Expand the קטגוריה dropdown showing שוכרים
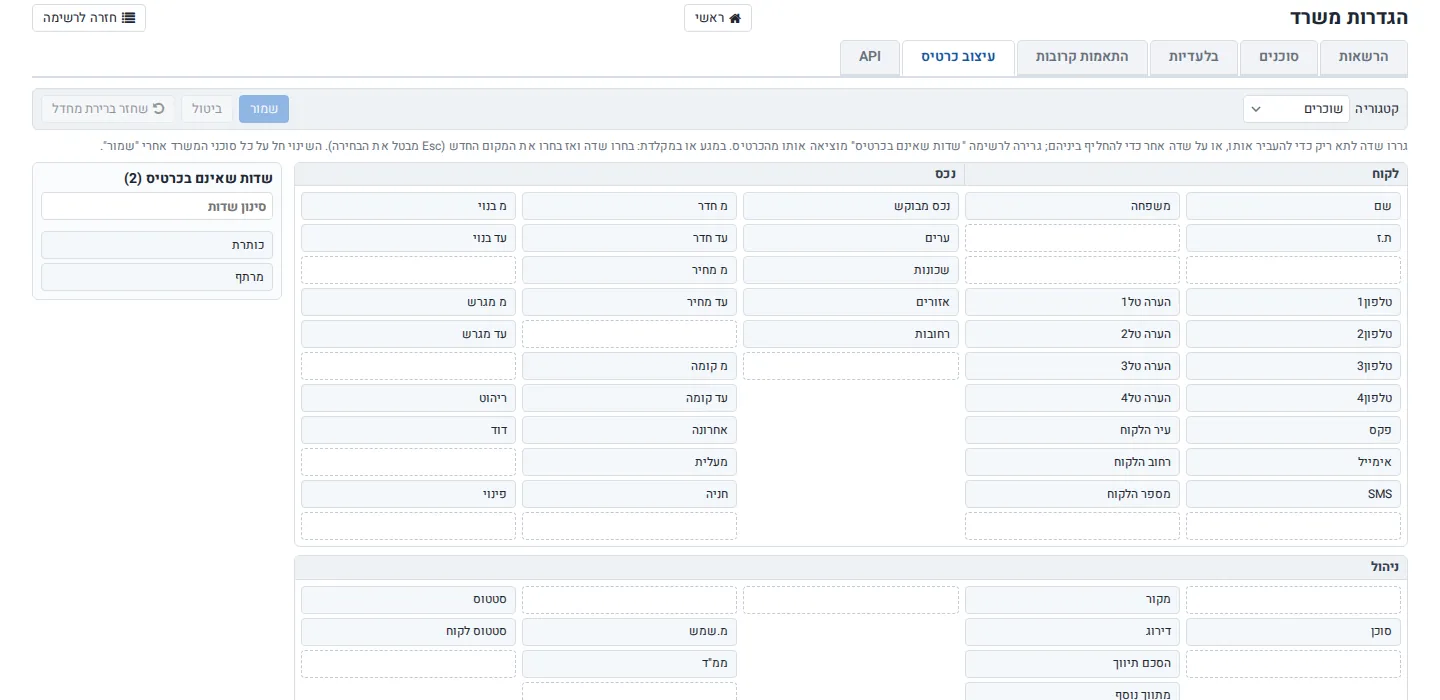This screenshot has height=700, width=1440. coord(1296,109)
